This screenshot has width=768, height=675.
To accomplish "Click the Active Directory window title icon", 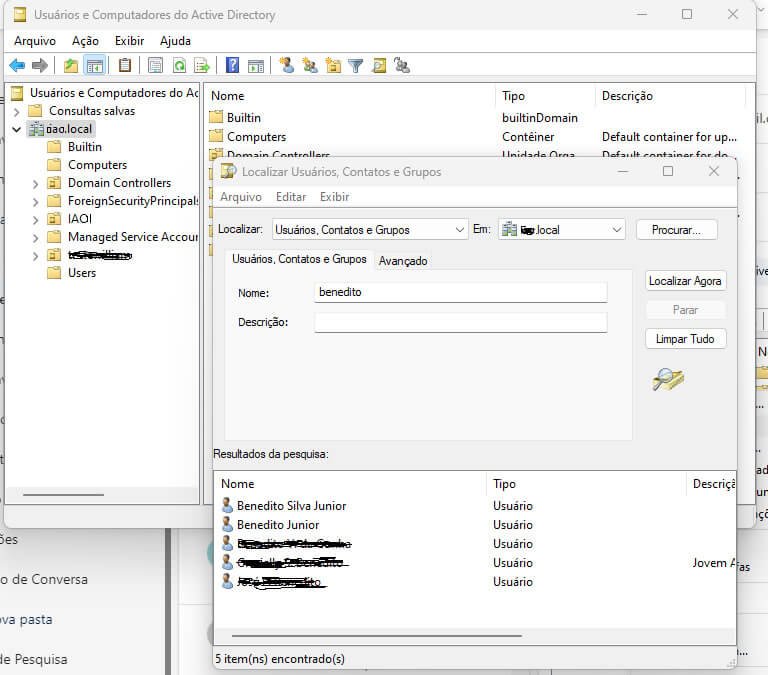I will (20, 15).
